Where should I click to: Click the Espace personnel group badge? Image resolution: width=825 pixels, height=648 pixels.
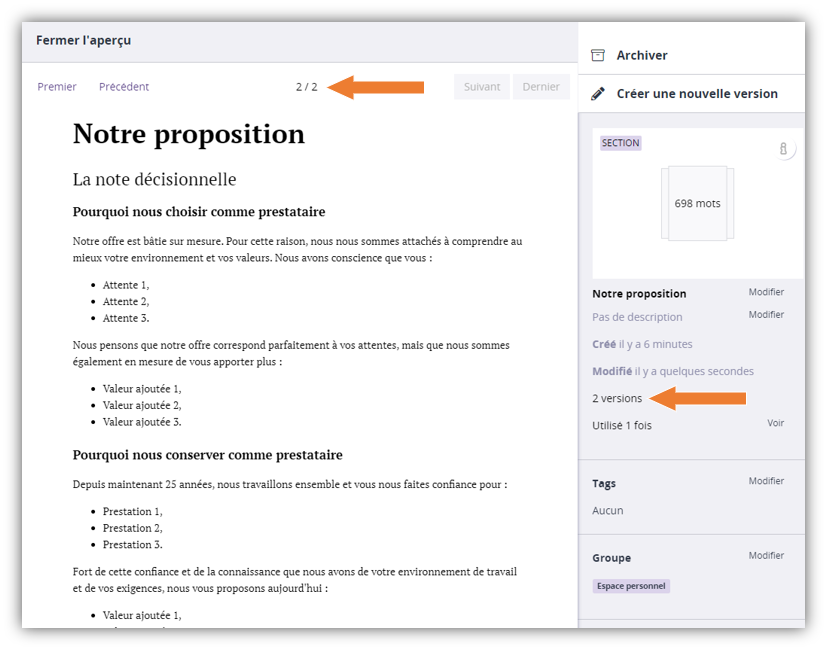(631, 586)
